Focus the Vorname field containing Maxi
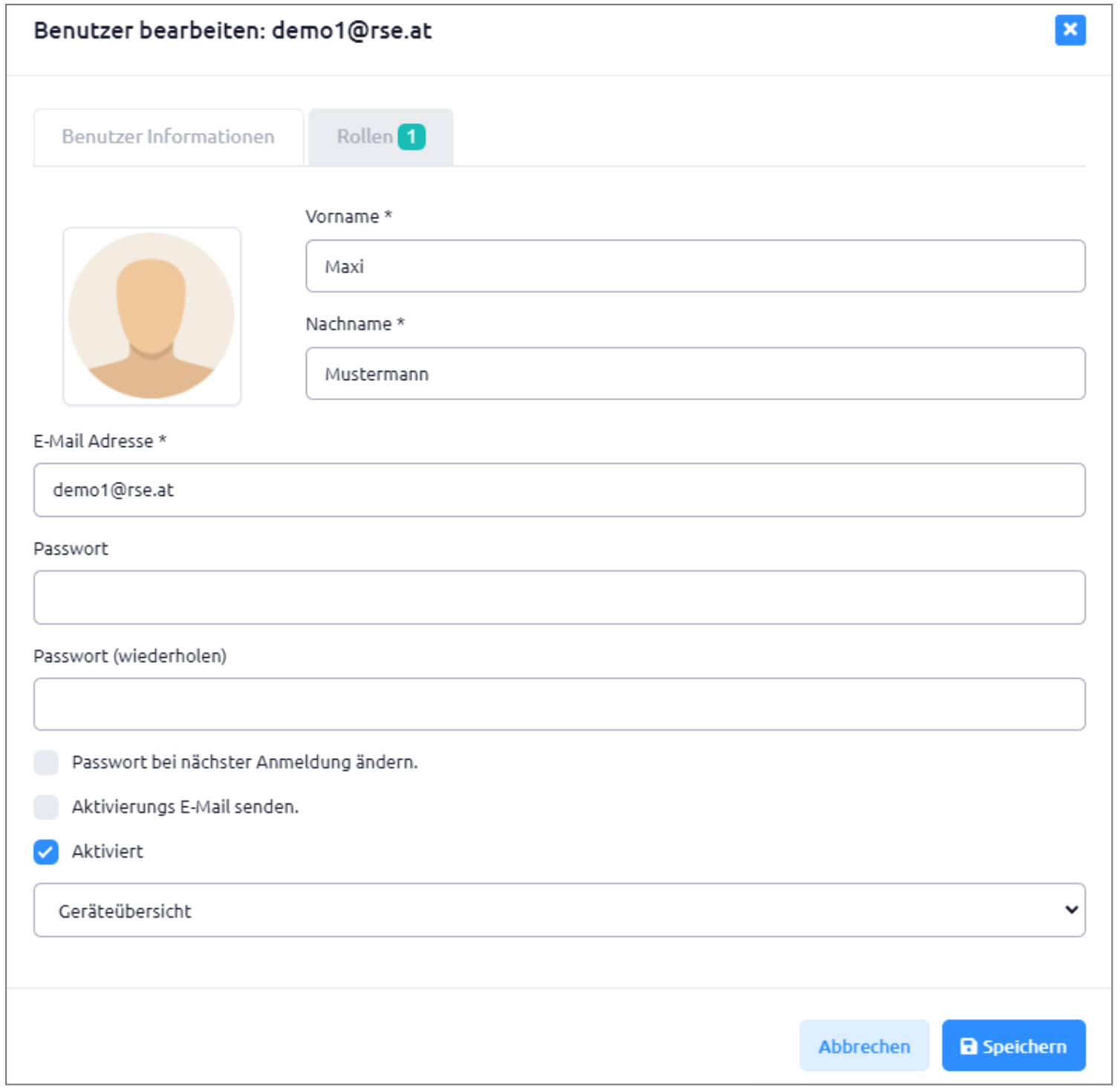The height and width of the screenshot is (1090, 1120). (x=695, y=266)
